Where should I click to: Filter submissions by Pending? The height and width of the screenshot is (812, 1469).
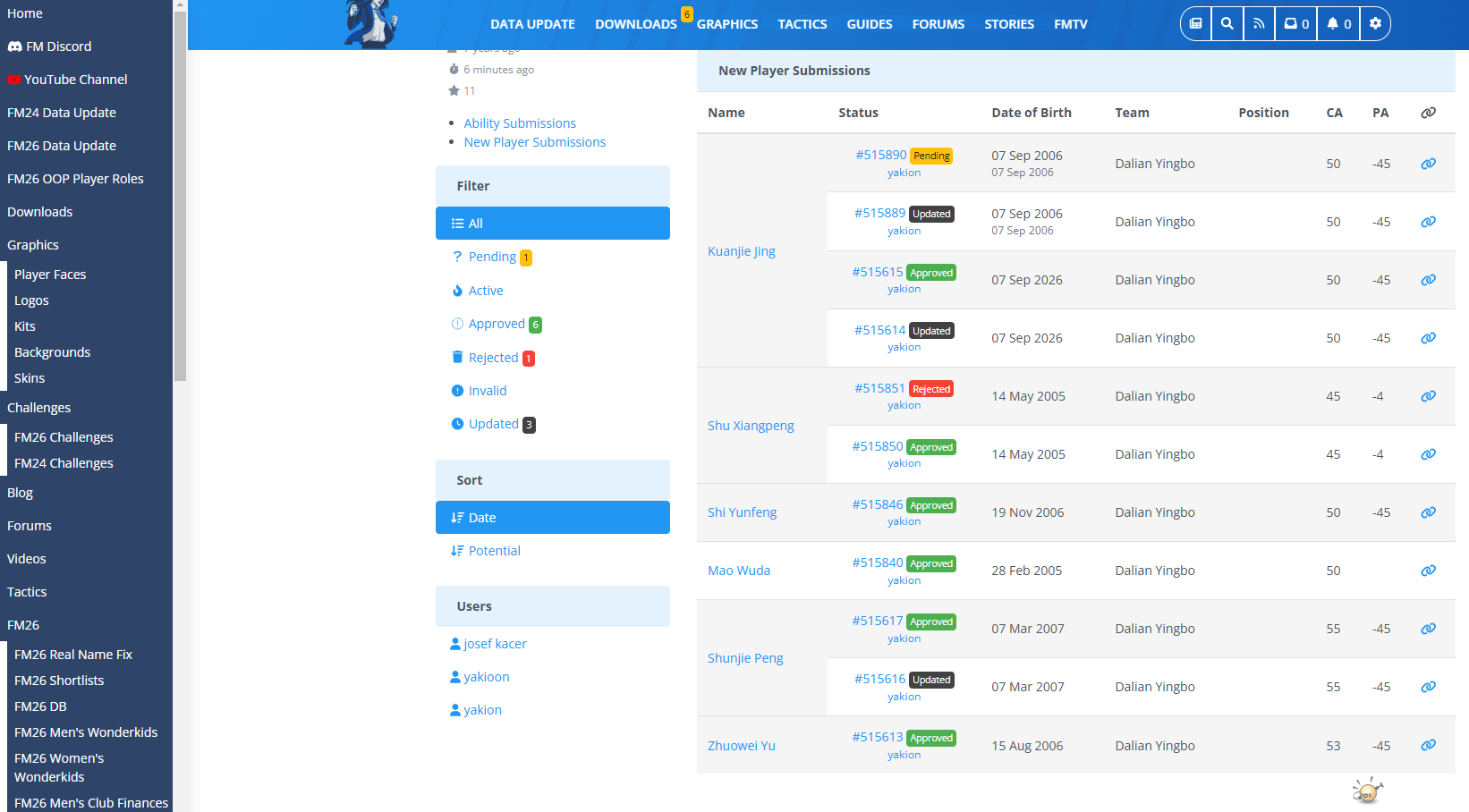492,257
